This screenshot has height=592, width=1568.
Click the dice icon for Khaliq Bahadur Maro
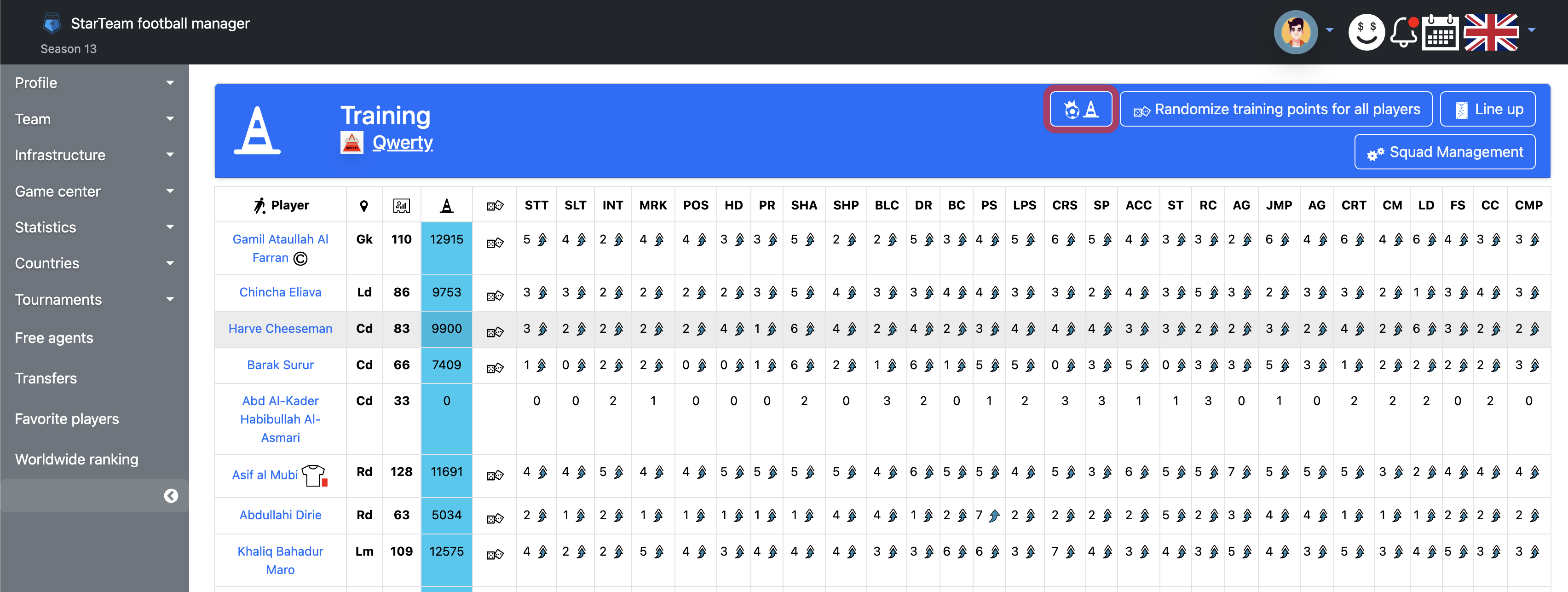tap(495, 554)
